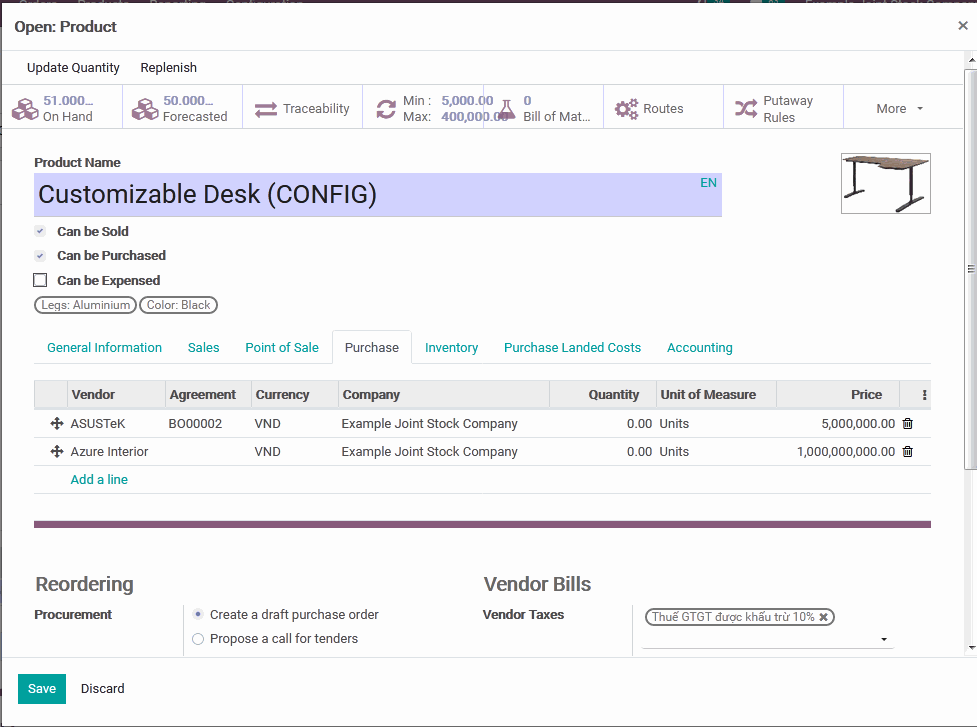The image size is (977, 727).
Task: Select Propose a call for tenders
Action: 198,639
